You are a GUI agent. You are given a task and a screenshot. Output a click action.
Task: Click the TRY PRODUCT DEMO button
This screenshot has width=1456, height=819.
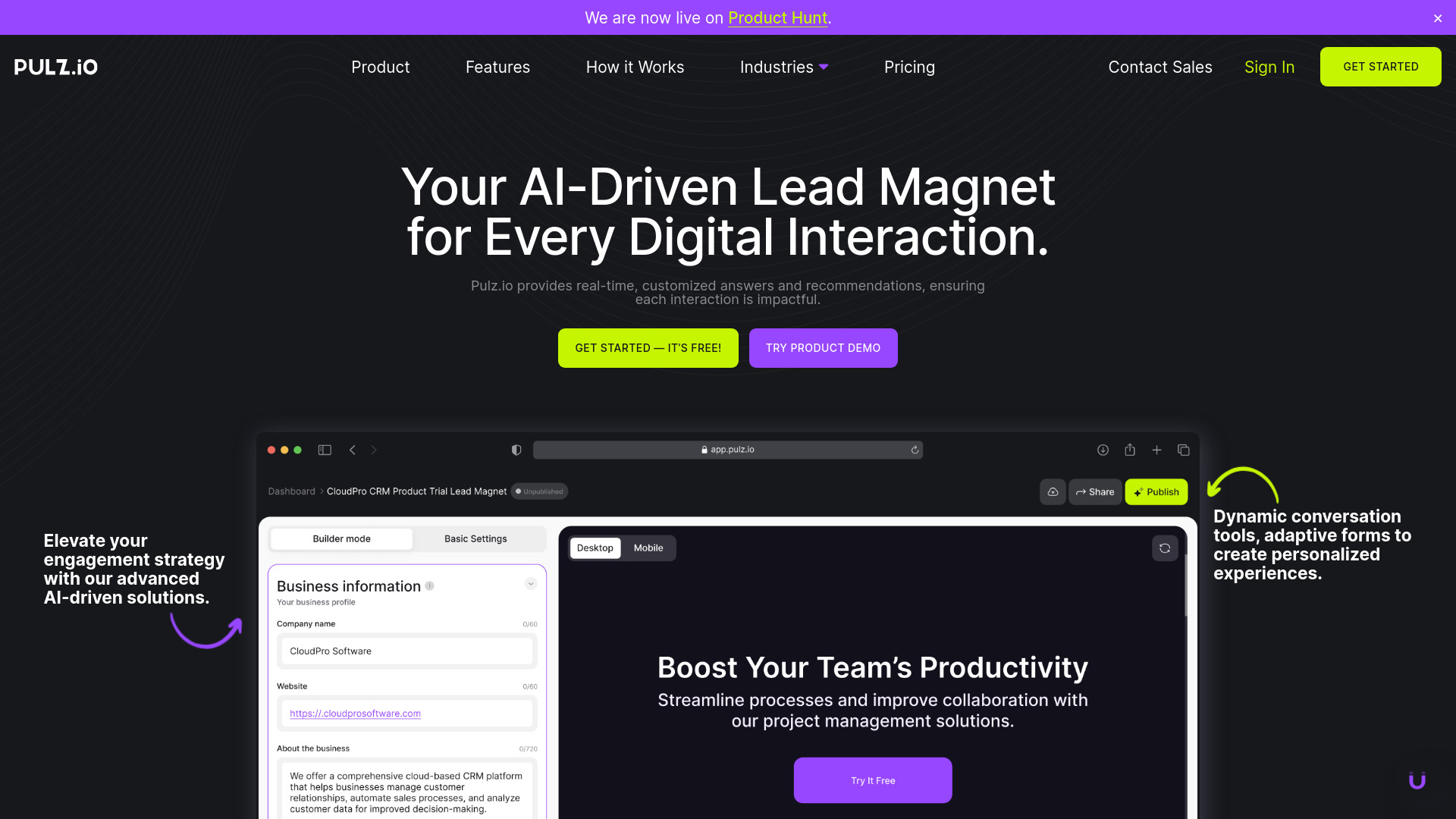click(x=823, y=348)
